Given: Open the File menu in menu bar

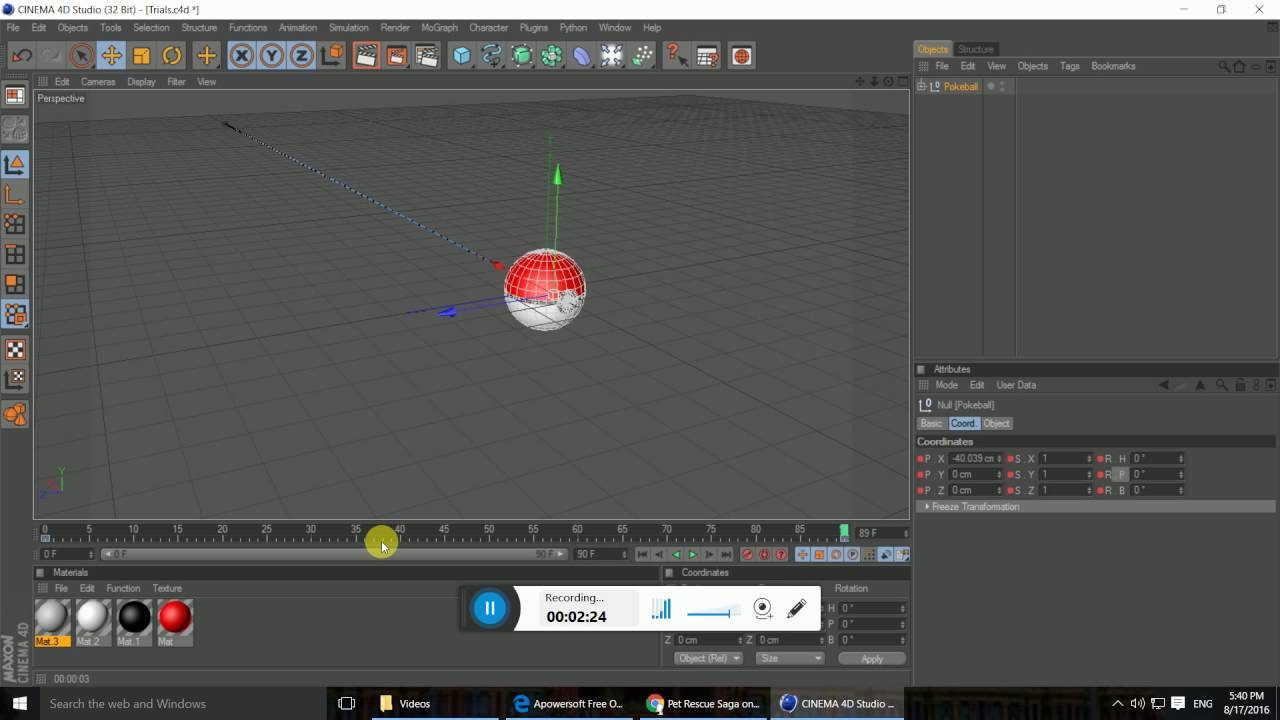Looking at the screenshot, I should pyautogui.click(x=13, y=28).
